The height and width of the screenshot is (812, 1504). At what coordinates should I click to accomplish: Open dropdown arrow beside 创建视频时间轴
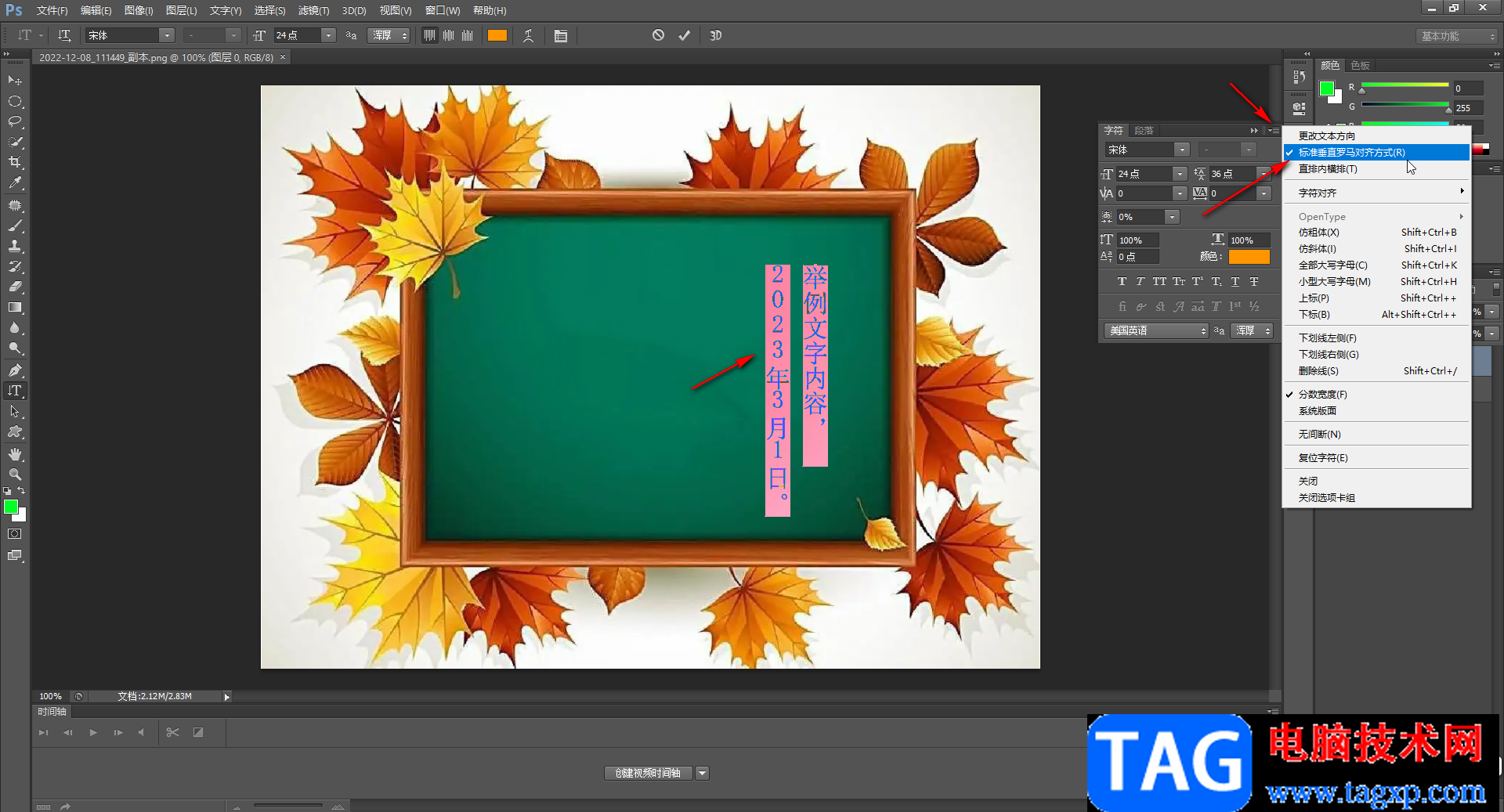[703, 773]
